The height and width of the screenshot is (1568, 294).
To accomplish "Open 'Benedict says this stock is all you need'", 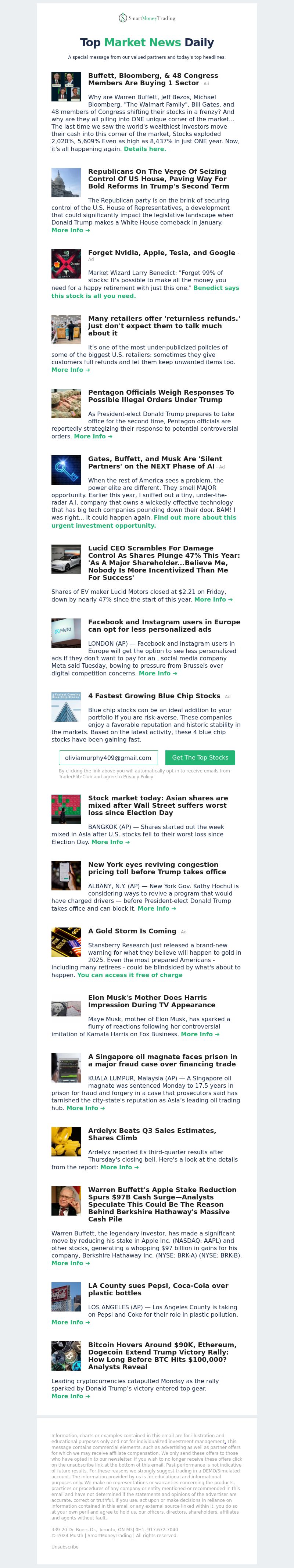I will pos(145,292).
